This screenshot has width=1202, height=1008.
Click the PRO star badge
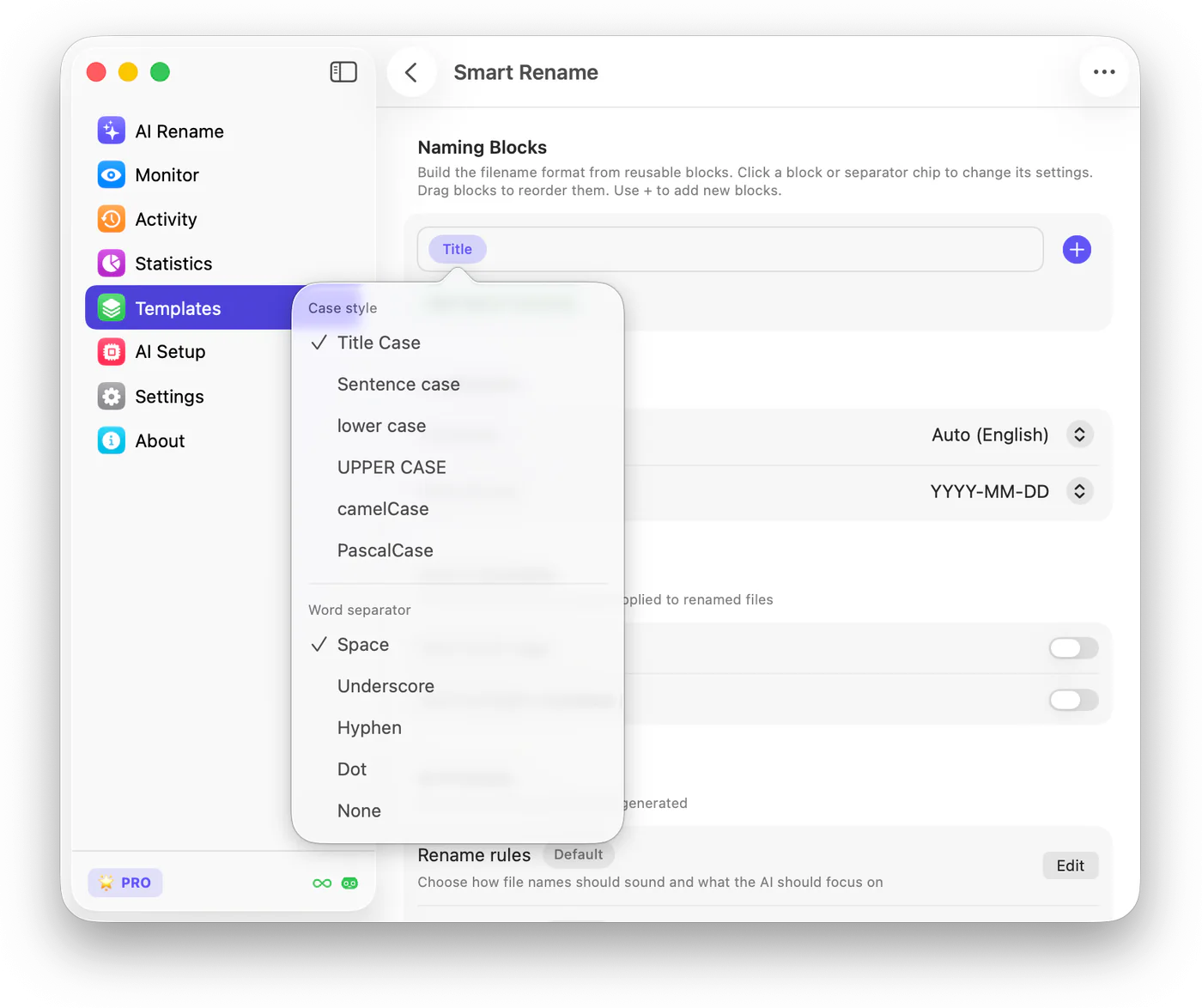[125, 883]
